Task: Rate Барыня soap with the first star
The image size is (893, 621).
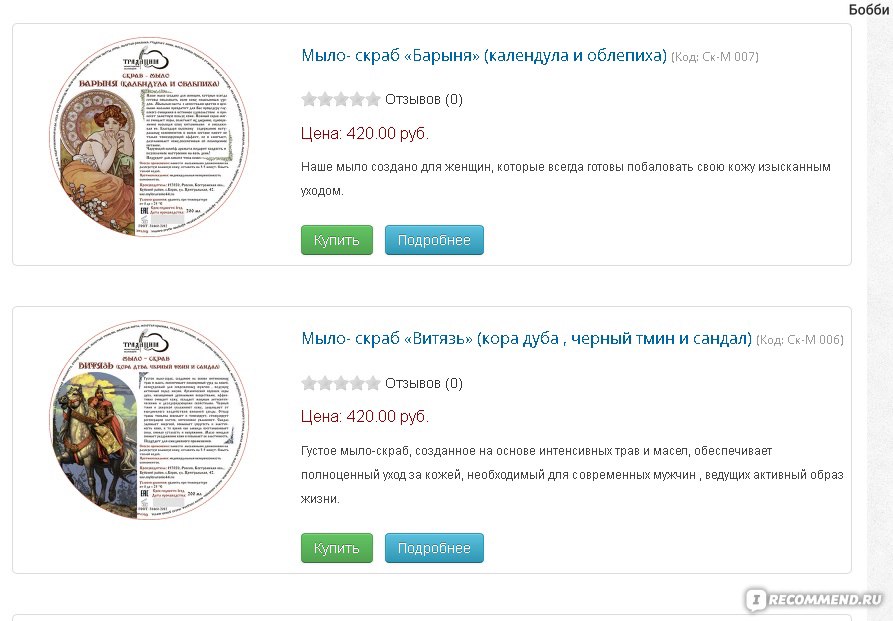Action: click(309, 99)
